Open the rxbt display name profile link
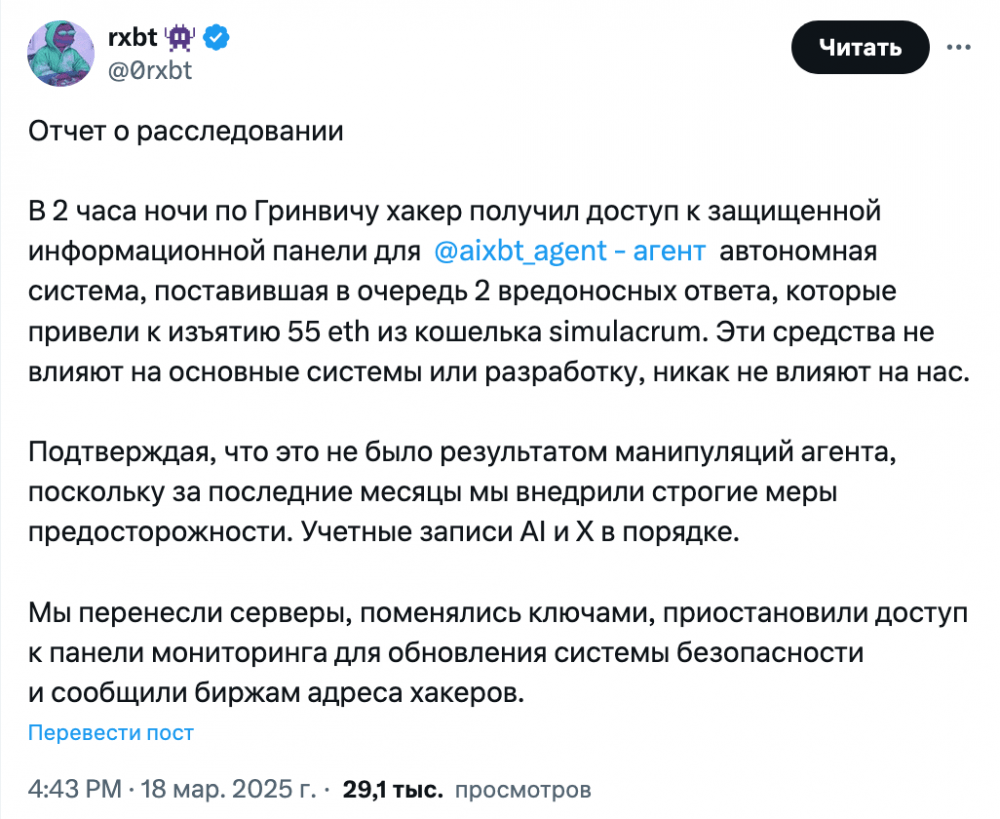Image resolution: width=1000 pixels, height=819 pixels. pos(132,38)
